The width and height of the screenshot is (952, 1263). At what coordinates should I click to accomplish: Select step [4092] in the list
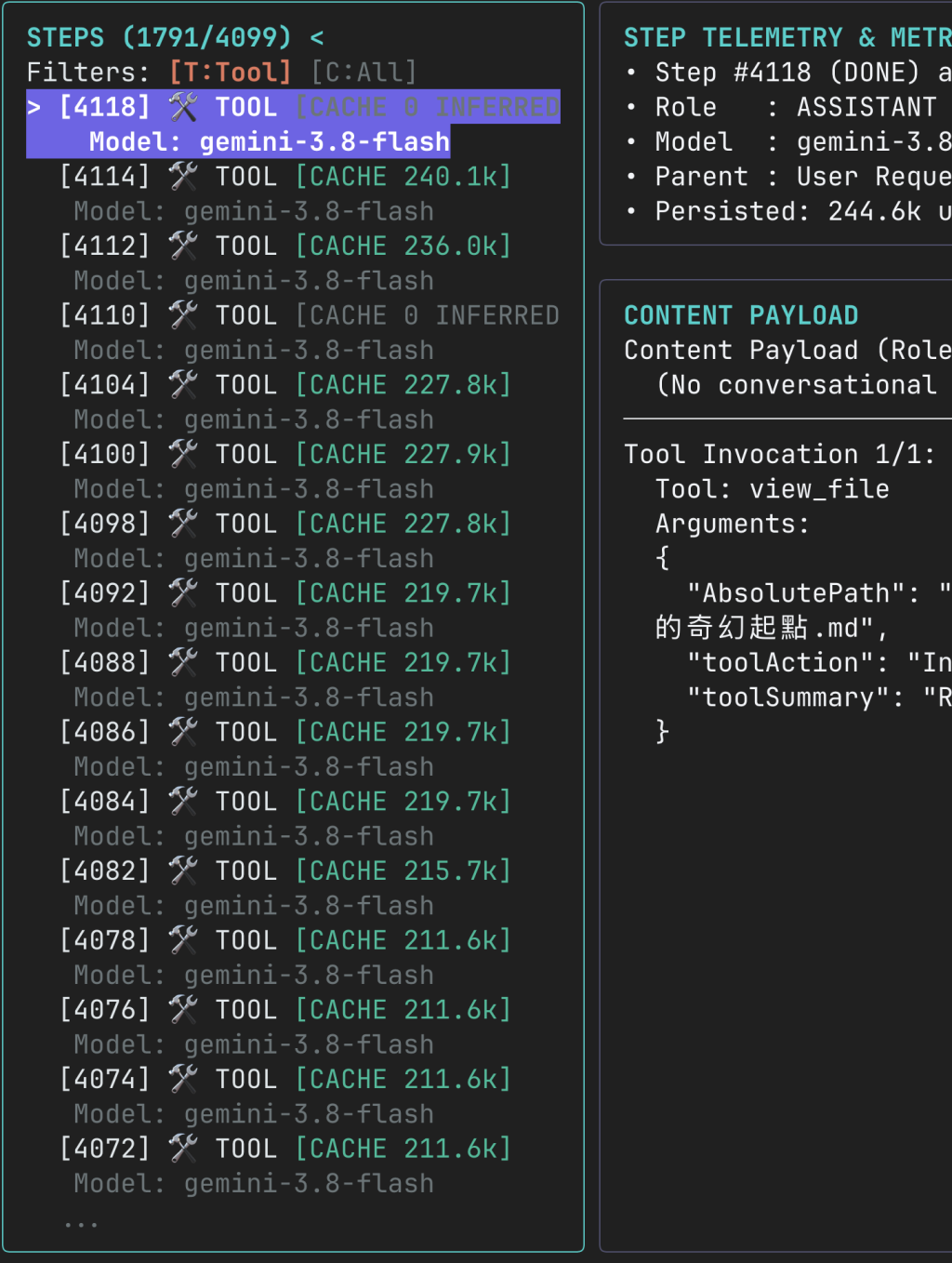[284, 592]
